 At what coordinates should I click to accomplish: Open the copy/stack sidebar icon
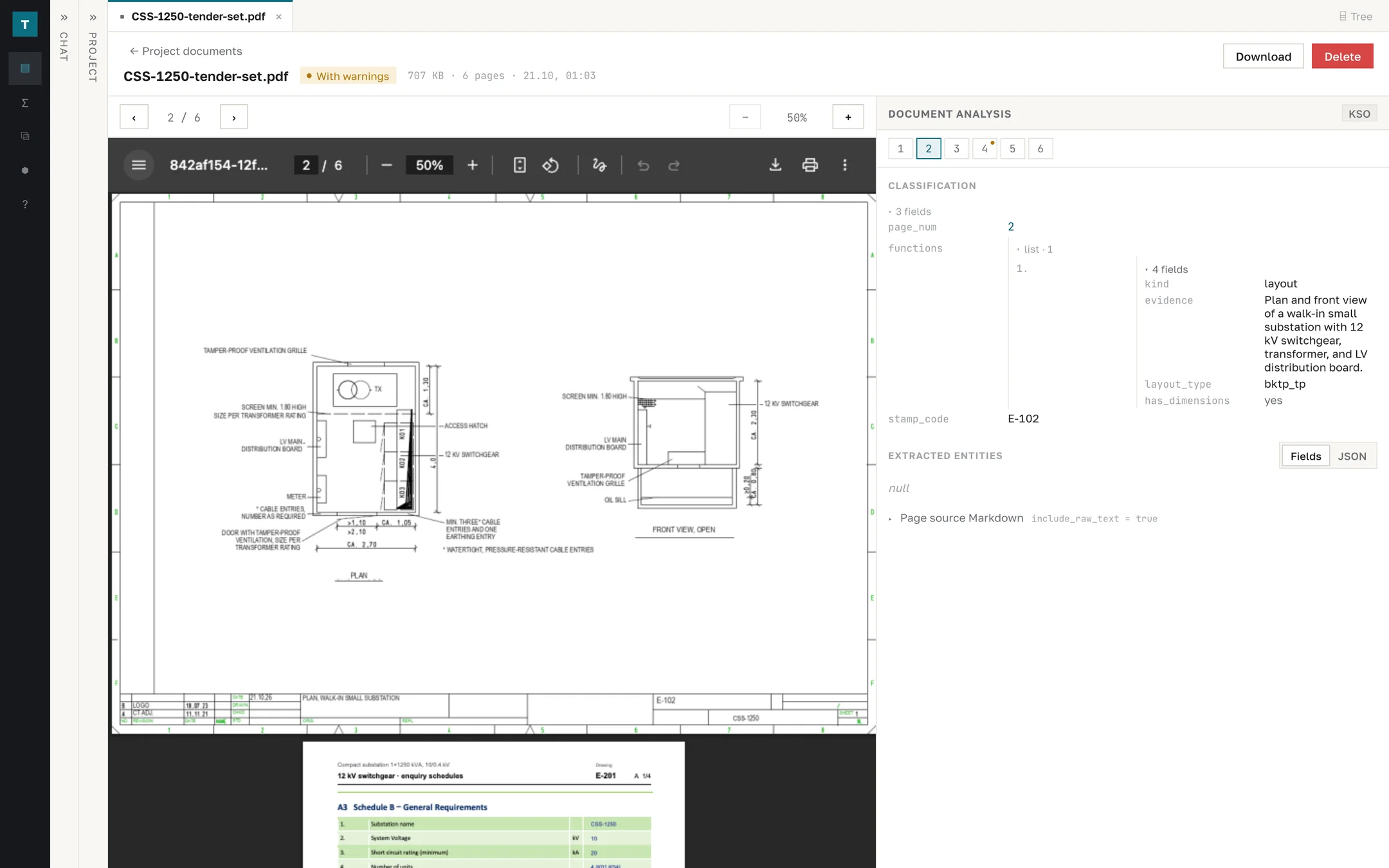tap(25, 136)
